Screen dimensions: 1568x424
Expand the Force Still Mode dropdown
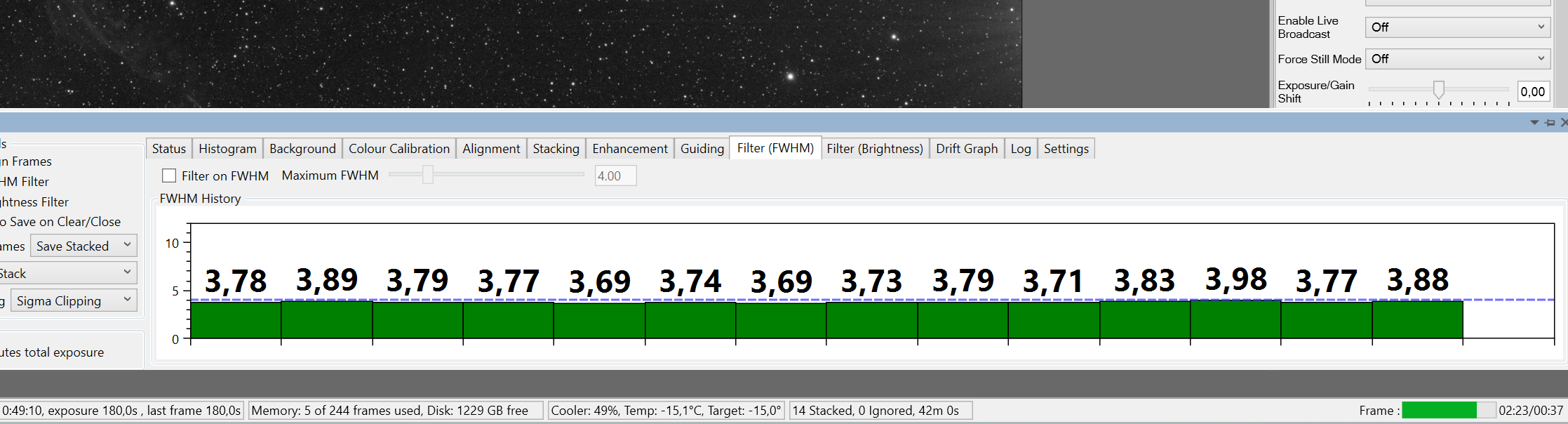point(1458,59)
